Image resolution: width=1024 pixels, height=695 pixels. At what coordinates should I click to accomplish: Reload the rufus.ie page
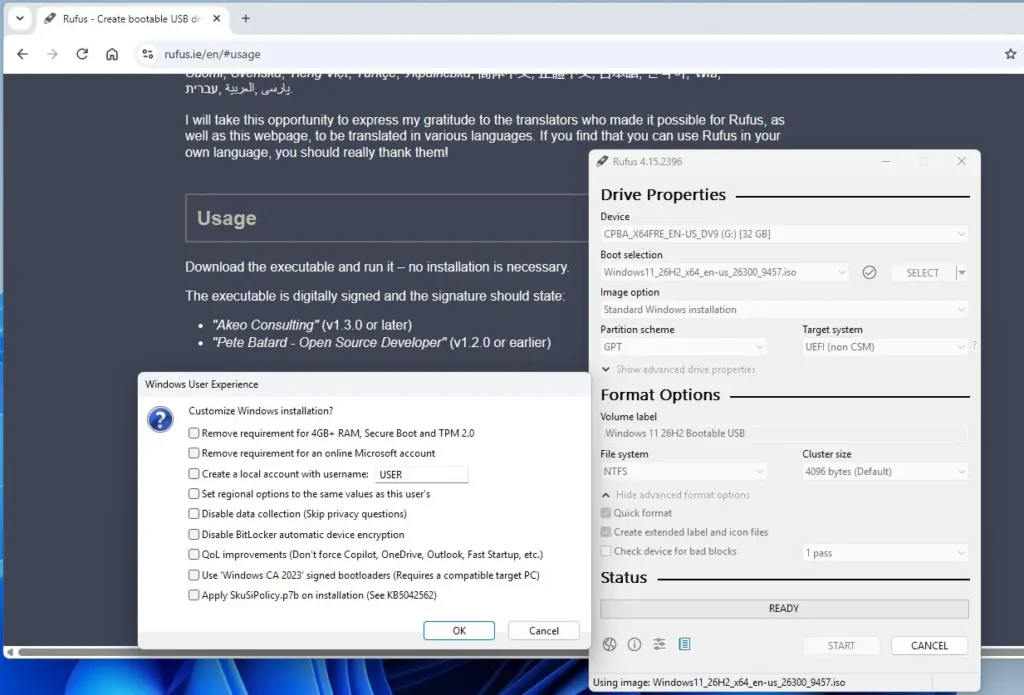[82, 54]
